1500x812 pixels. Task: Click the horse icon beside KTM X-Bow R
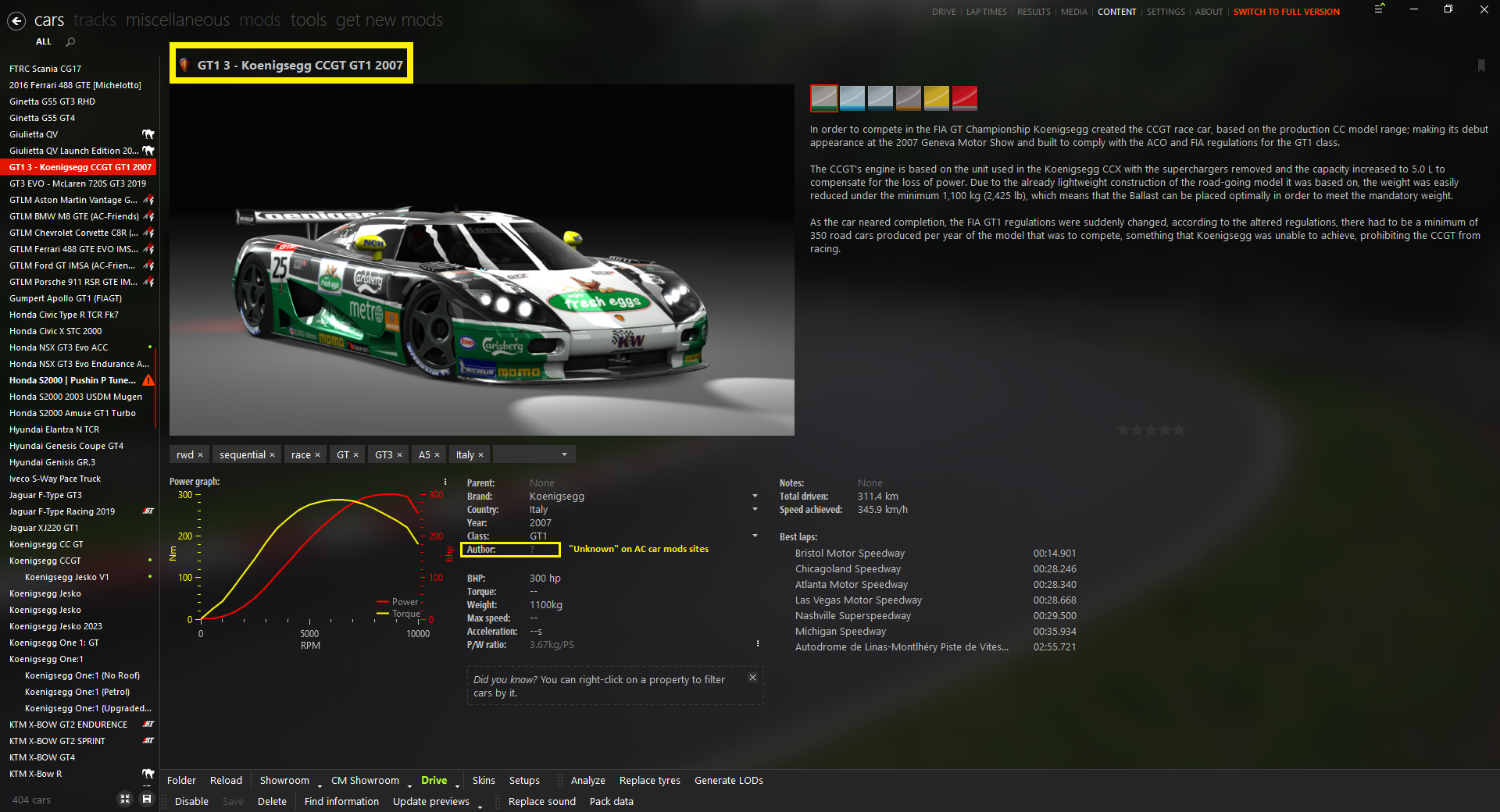click(x=148, y=774)
